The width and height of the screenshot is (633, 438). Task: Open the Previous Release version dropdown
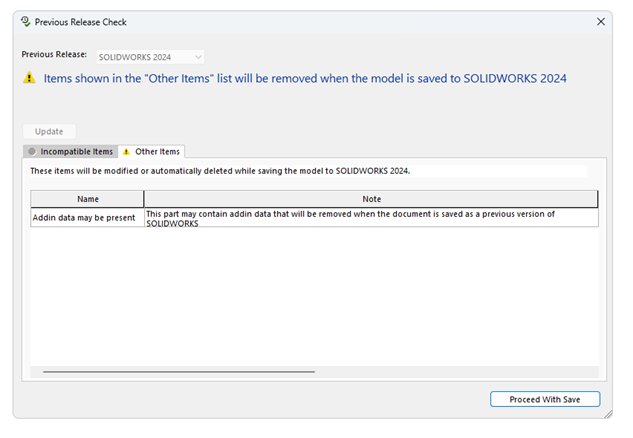149,57
